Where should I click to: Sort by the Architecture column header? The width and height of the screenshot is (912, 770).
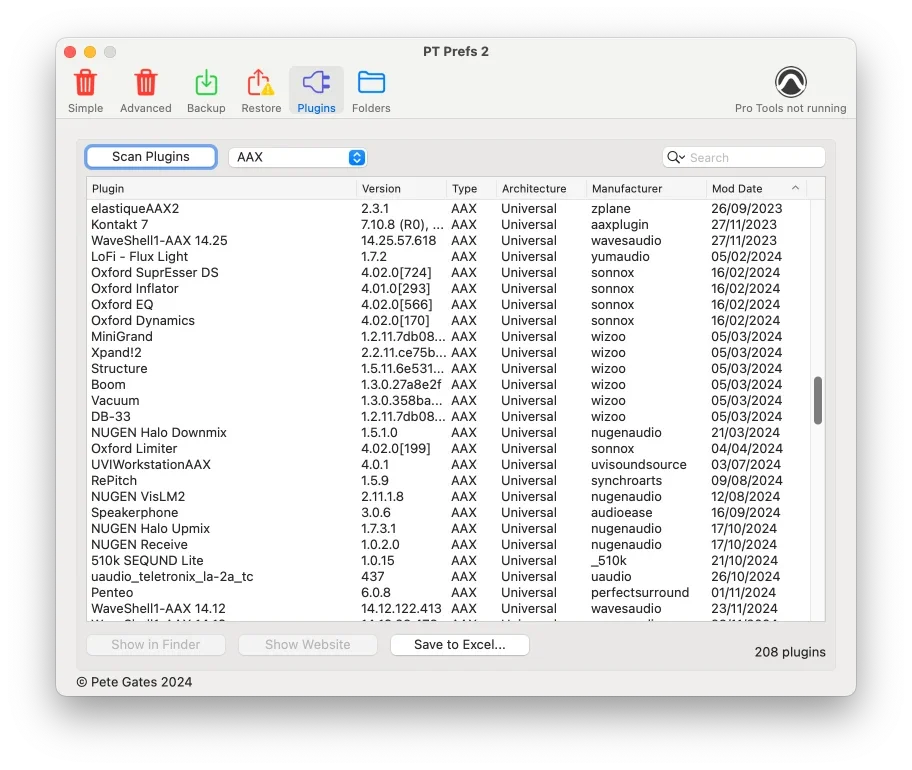pyautogui.click(x=541, y=188)
